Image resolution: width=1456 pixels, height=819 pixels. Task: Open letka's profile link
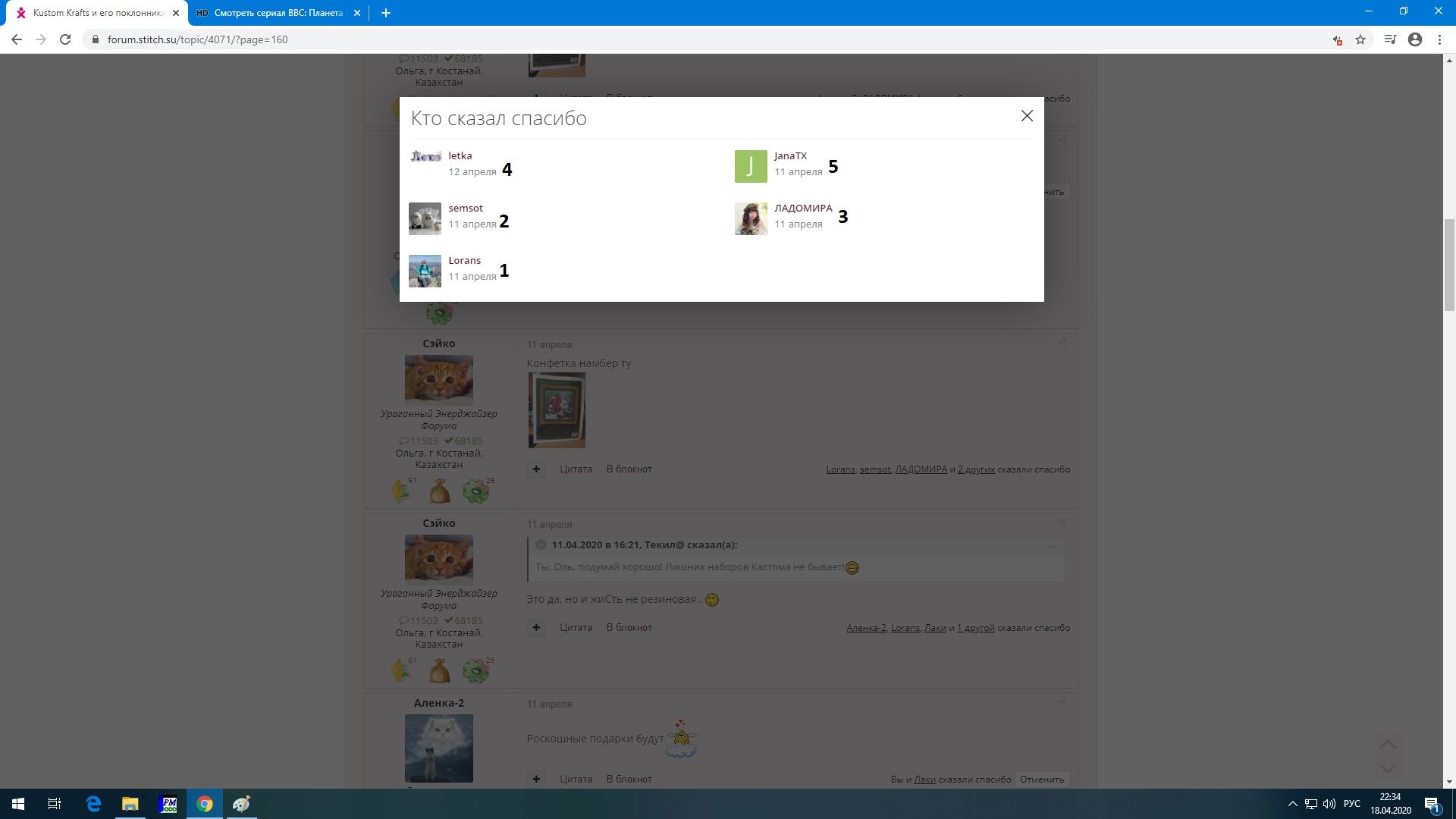pyautogui.click(x=460, y=155)
